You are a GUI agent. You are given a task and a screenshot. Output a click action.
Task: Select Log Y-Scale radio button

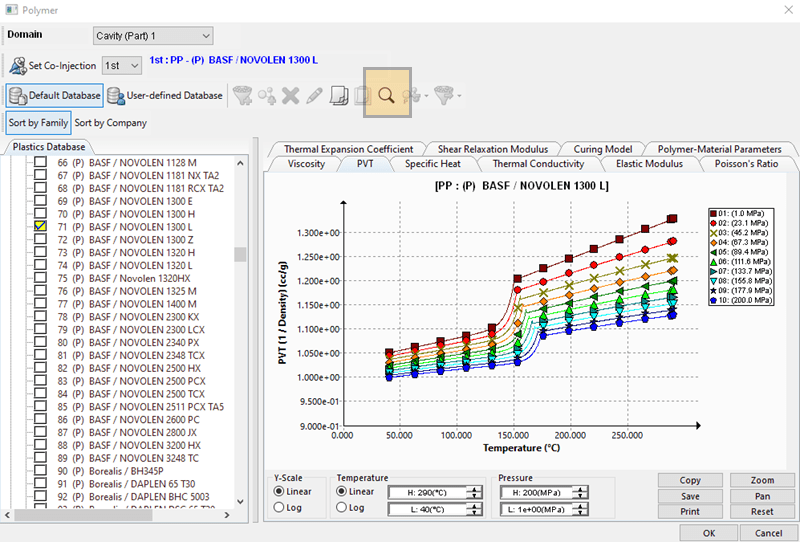coord(279,507)
